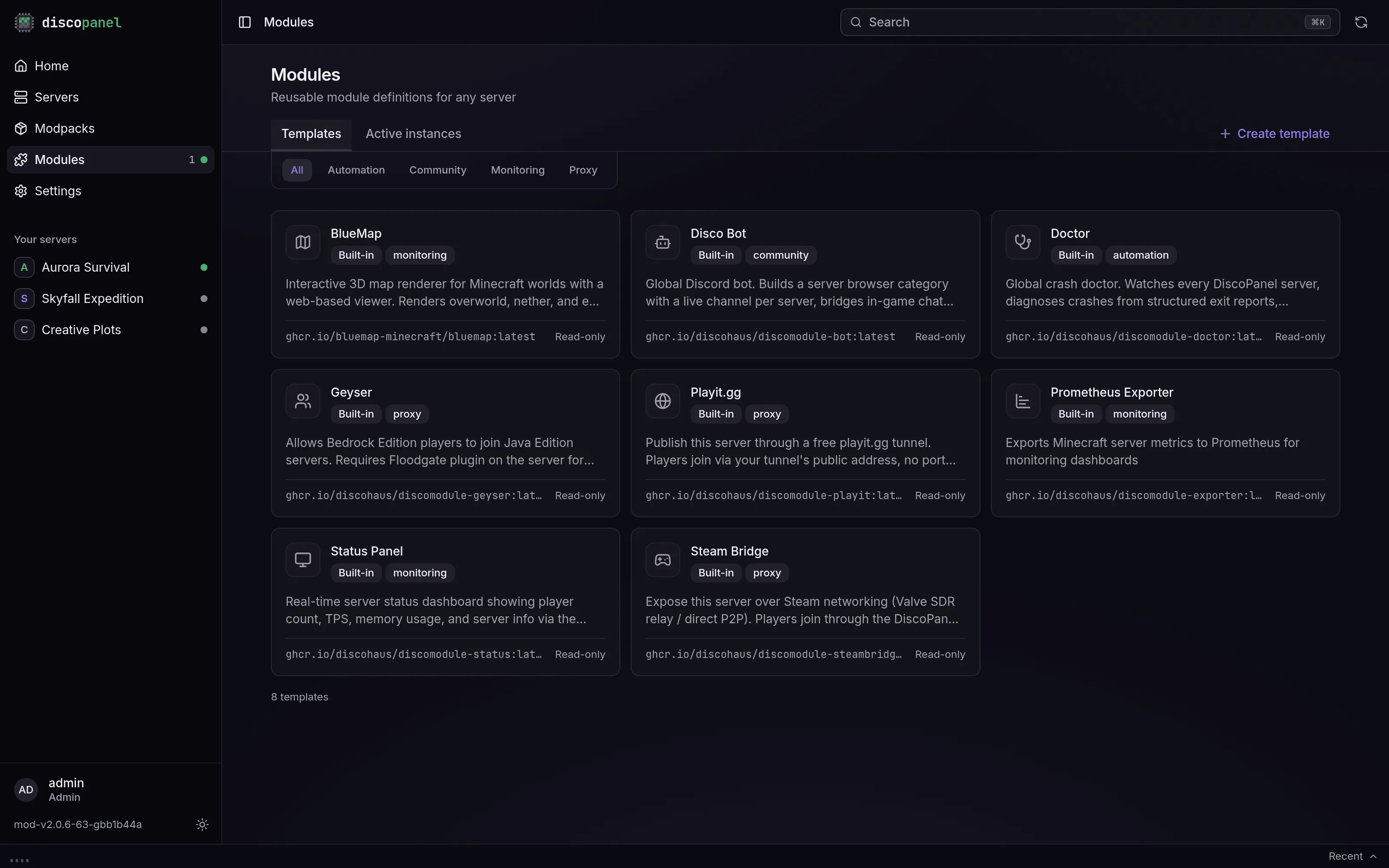Click the BlueMap map icon
Screen dimensions: 1389x868
[x=303, y=242]
